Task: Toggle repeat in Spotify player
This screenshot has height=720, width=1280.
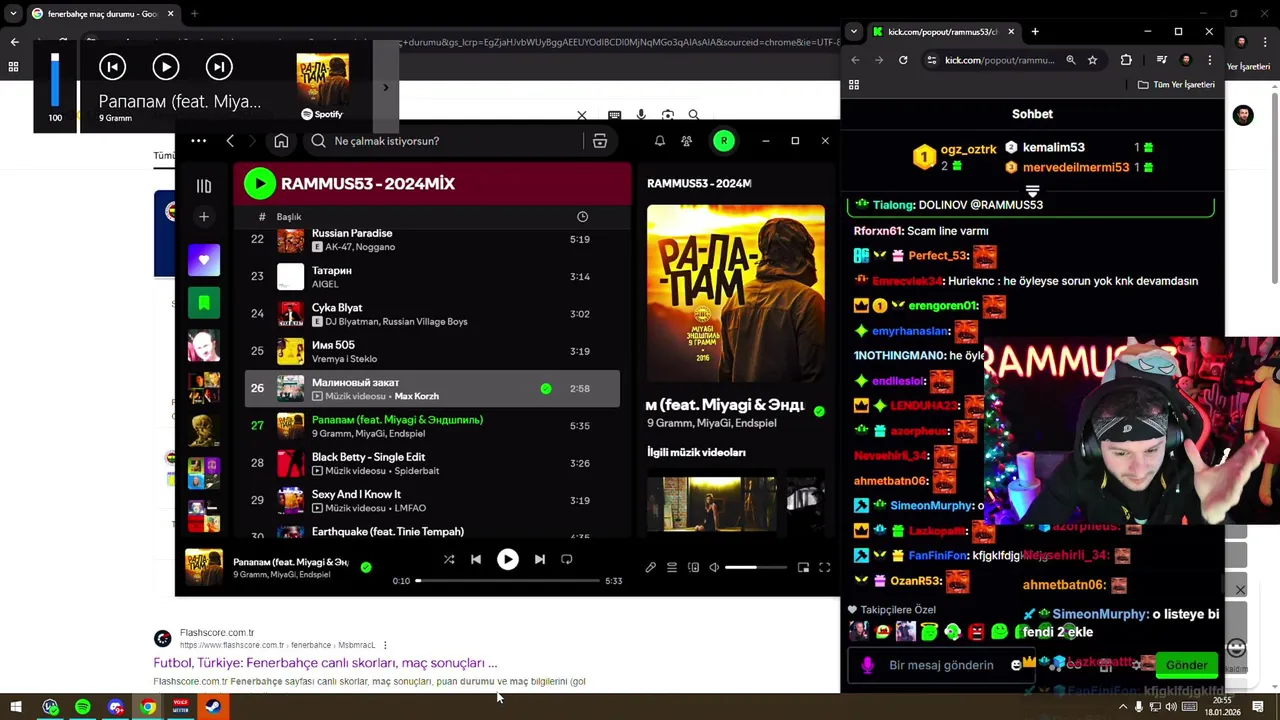Action: [x=567, y=560]
